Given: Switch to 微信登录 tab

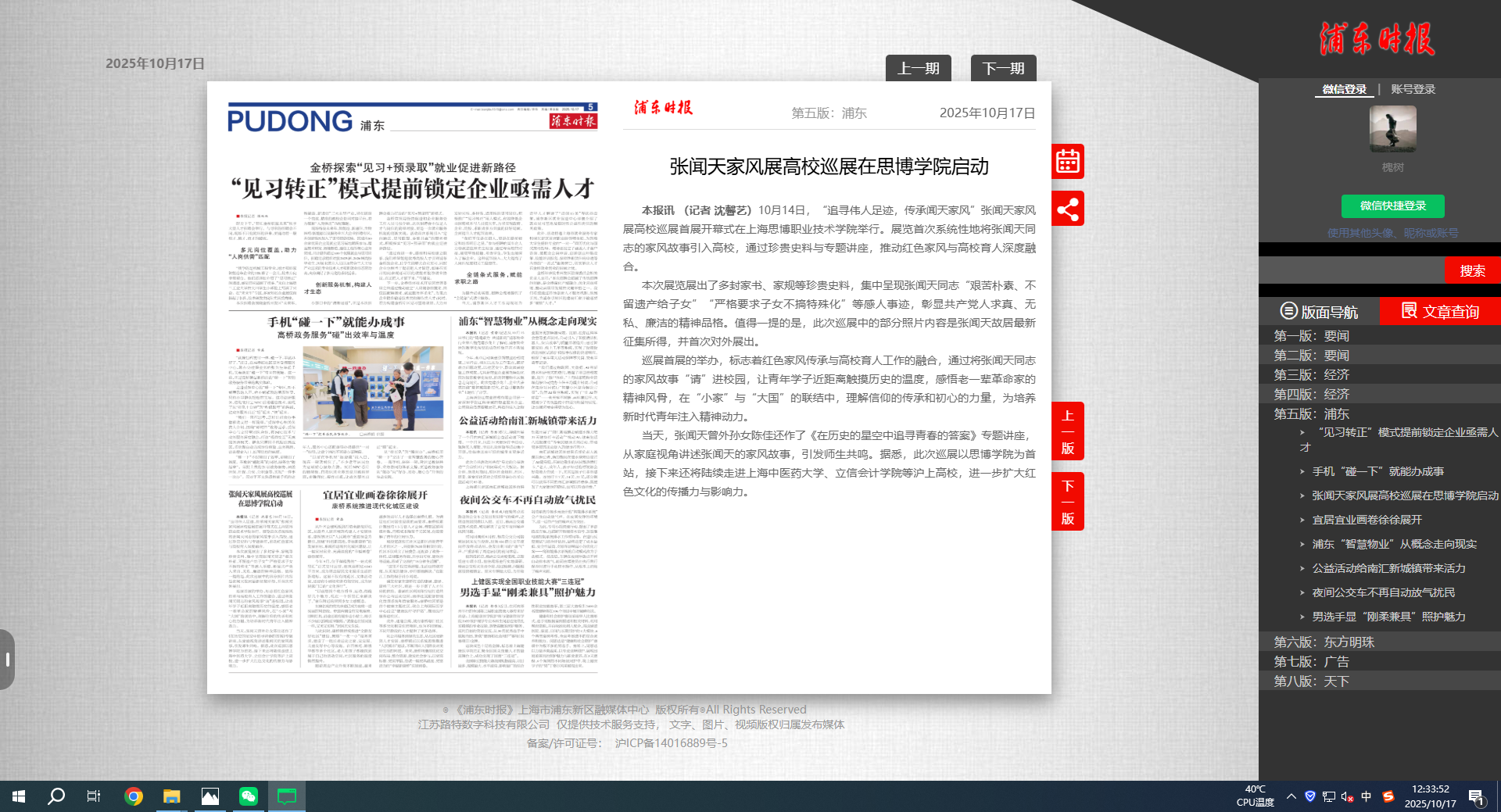Looking at the screenshot, I should point(1344,89).
